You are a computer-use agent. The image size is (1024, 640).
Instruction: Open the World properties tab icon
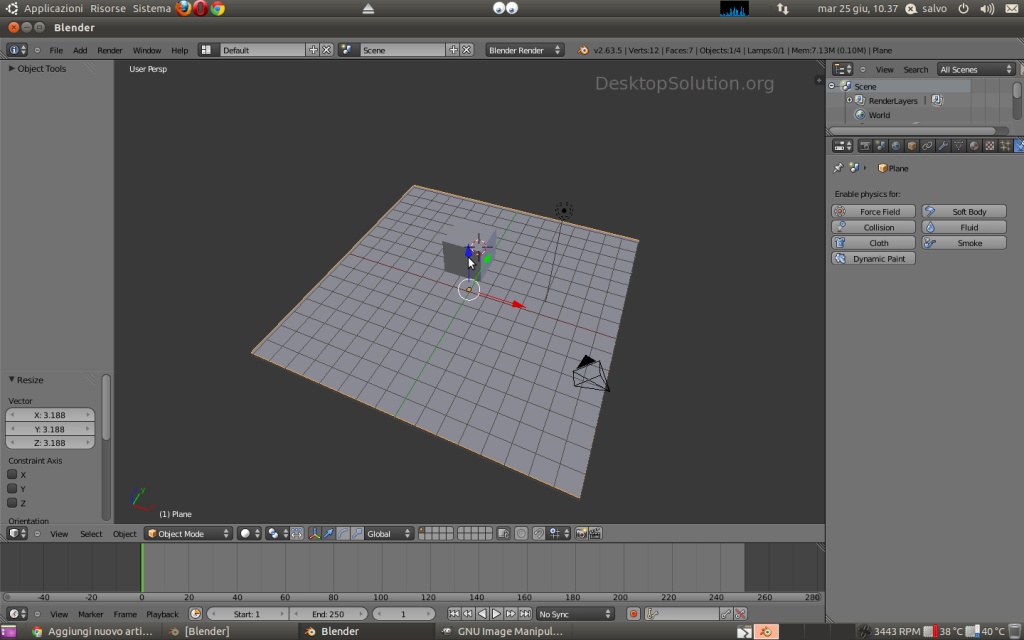tap(895, 146)
